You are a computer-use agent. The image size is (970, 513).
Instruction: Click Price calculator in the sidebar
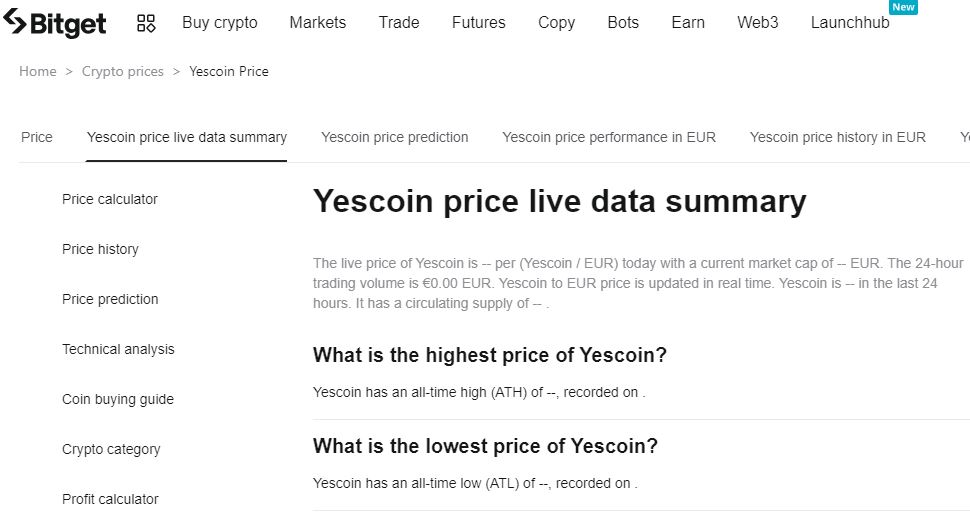(x=110, y=199)
